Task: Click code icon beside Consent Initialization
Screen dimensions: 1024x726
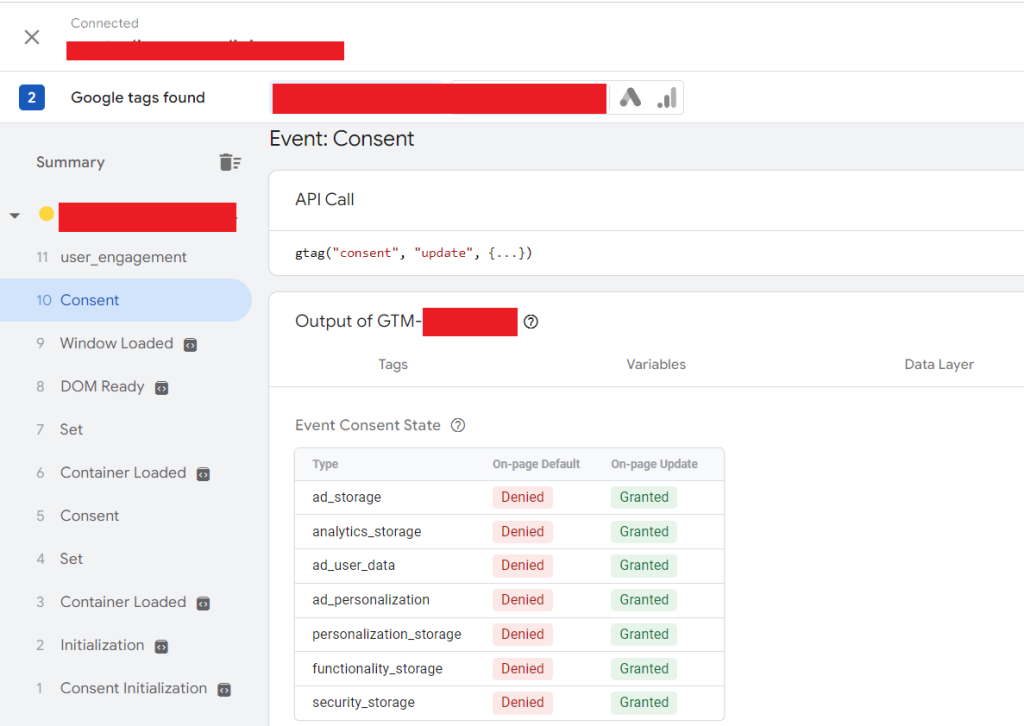Action: pos(224,689)
